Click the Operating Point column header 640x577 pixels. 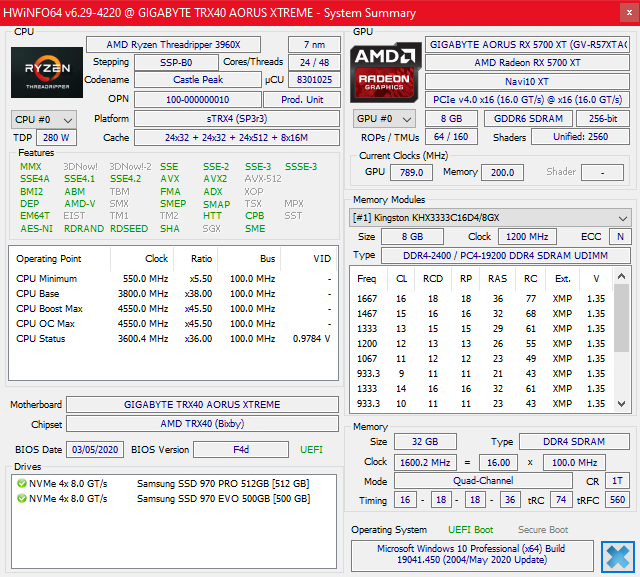[x=60, y=259]
